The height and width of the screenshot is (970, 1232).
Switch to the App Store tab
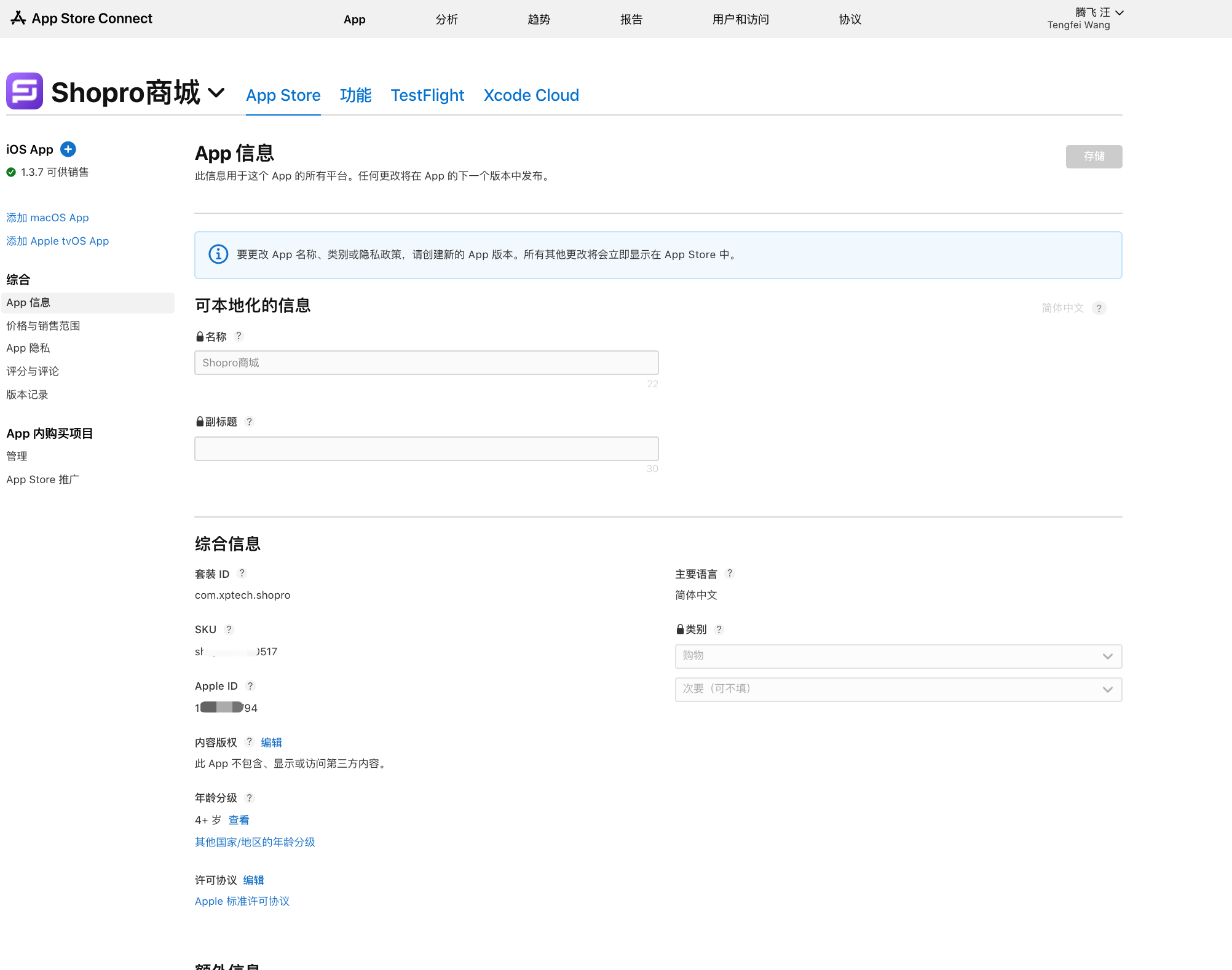(283, 95)
